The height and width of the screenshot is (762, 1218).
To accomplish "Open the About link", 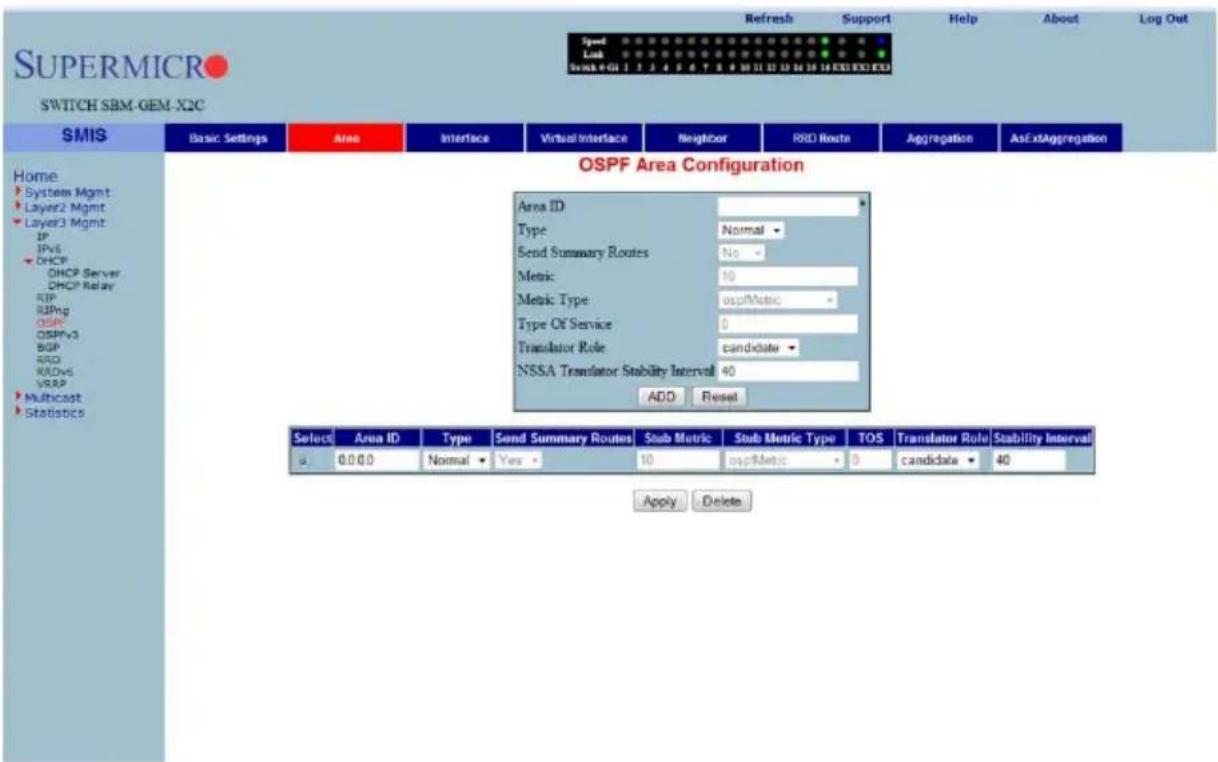I will pyautogui.click(x=1062, y=18).
